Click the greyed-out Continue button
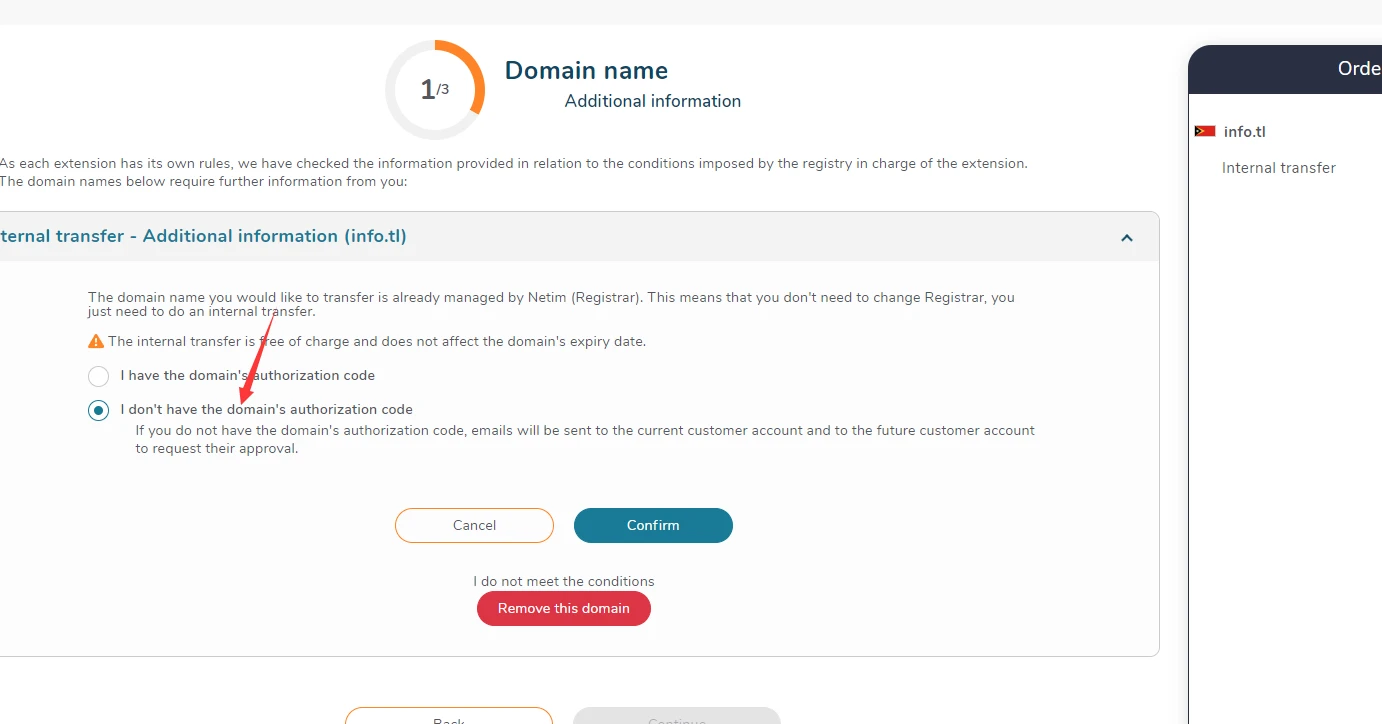Viewport: 1382px width, 724px height. [x=676, y=718]
